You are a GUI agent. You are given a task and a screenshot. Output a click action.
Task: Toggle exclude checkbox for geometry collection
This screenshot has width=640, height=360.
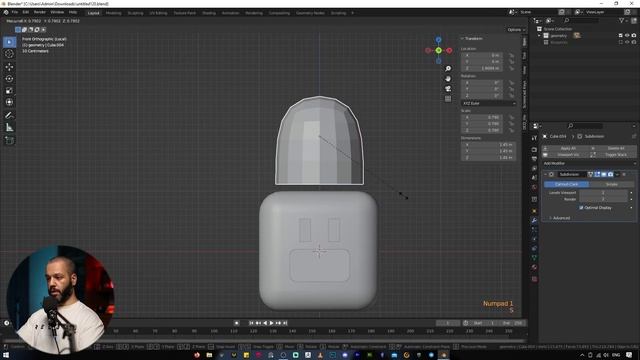620,36
